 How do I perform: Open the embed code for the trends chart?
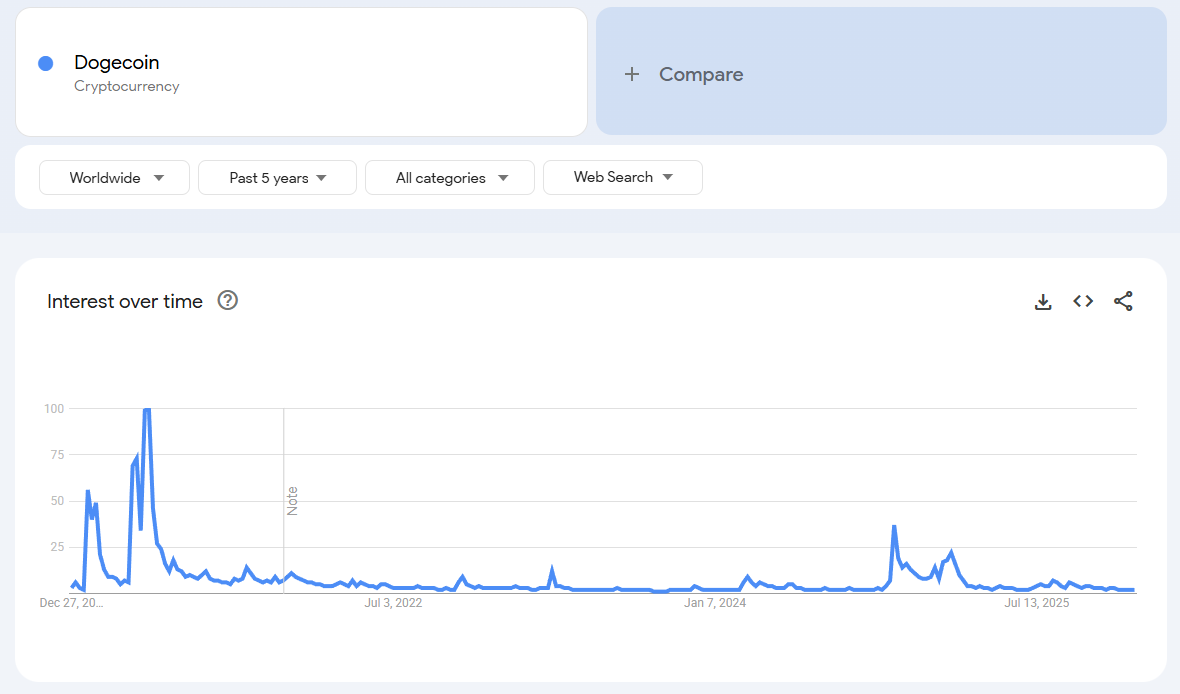click(1083, 301)
